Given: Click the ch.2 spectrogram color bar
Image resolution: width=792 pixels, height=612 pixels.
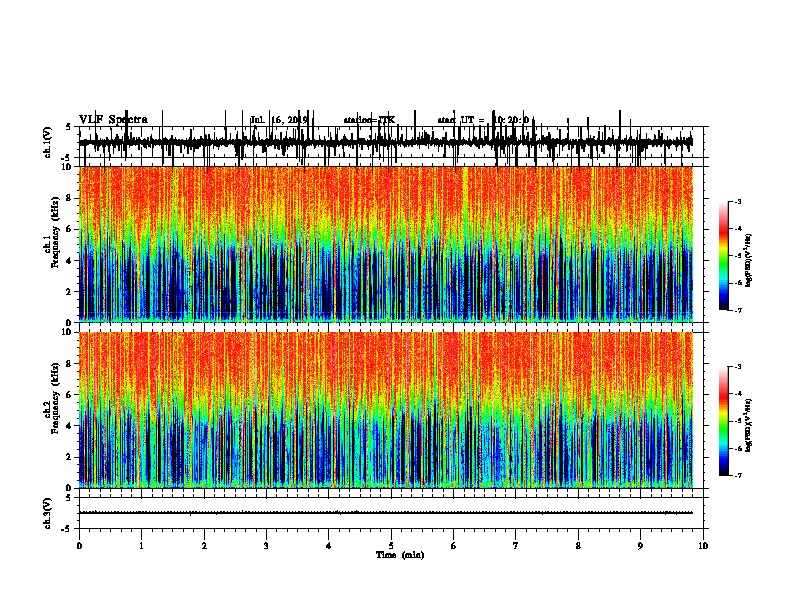Looking at the screenshot, I should pos(723,421).
